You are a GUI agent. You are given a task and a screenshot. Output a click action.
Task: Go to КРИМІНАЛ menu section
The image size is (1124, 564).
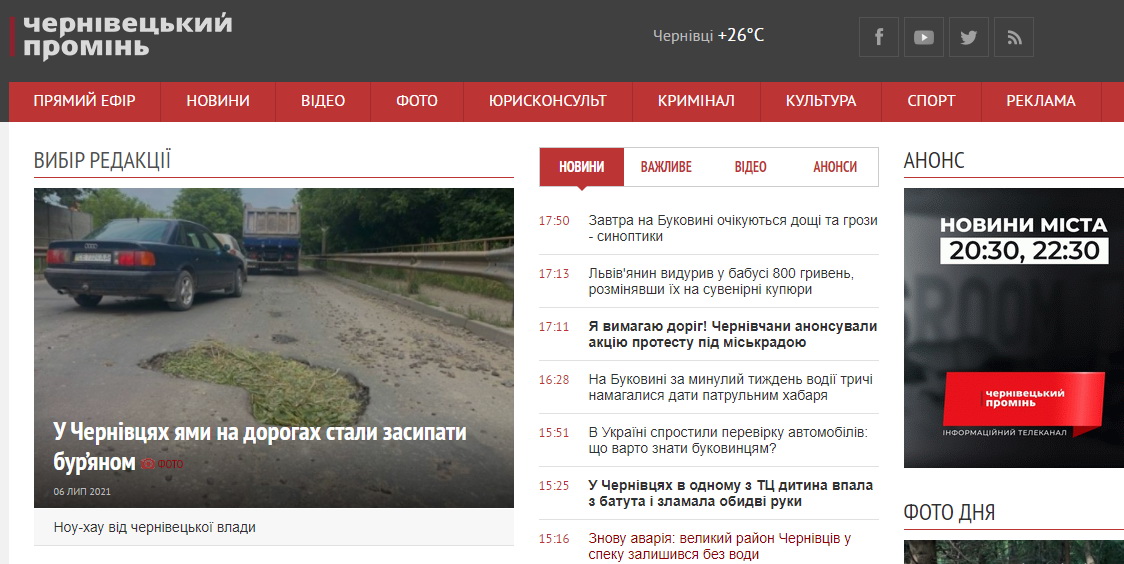tap(696, 101)
